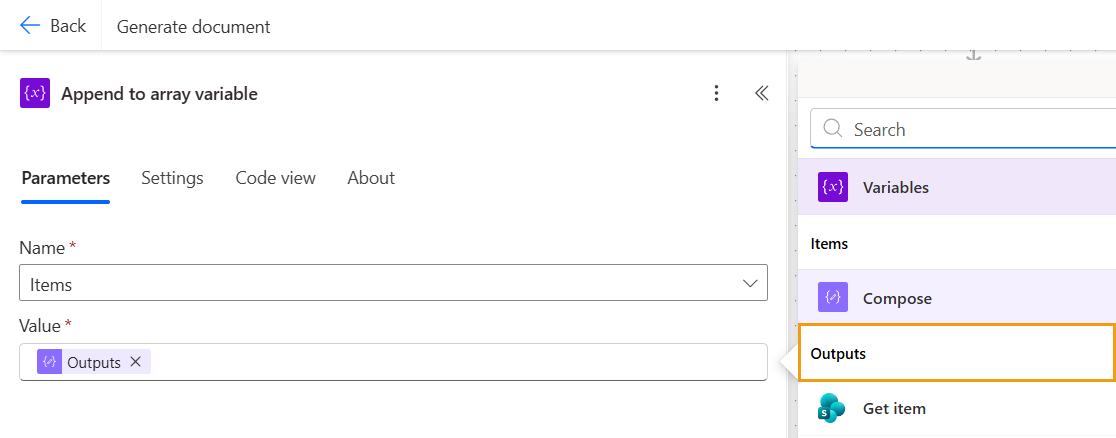The width and height of the screenshot is (1116, 438).
Task: Click the Back button label
Action: coord(68,26)
